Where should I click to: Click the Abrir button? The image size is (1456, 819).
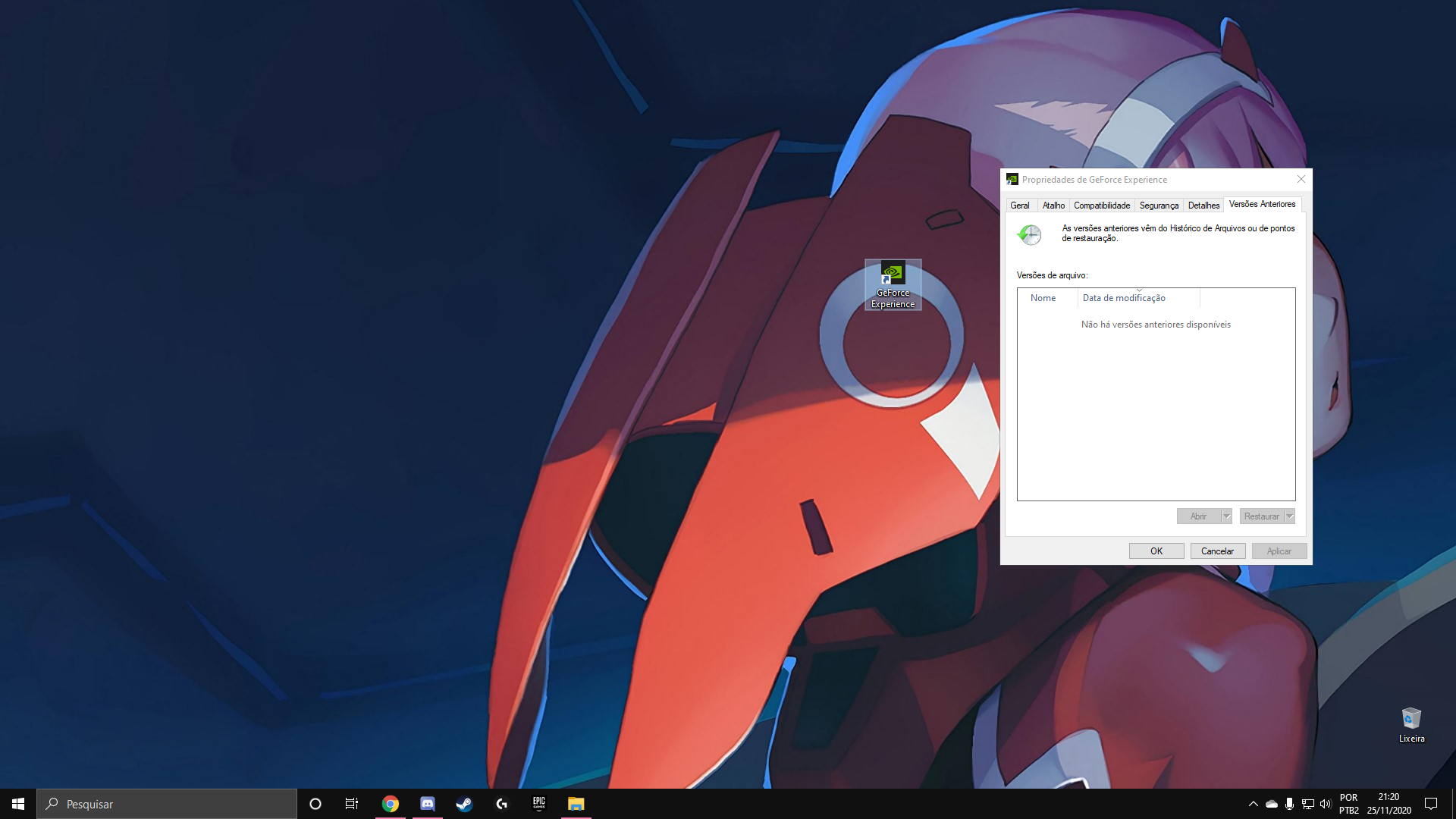[x=1198, y=516]
